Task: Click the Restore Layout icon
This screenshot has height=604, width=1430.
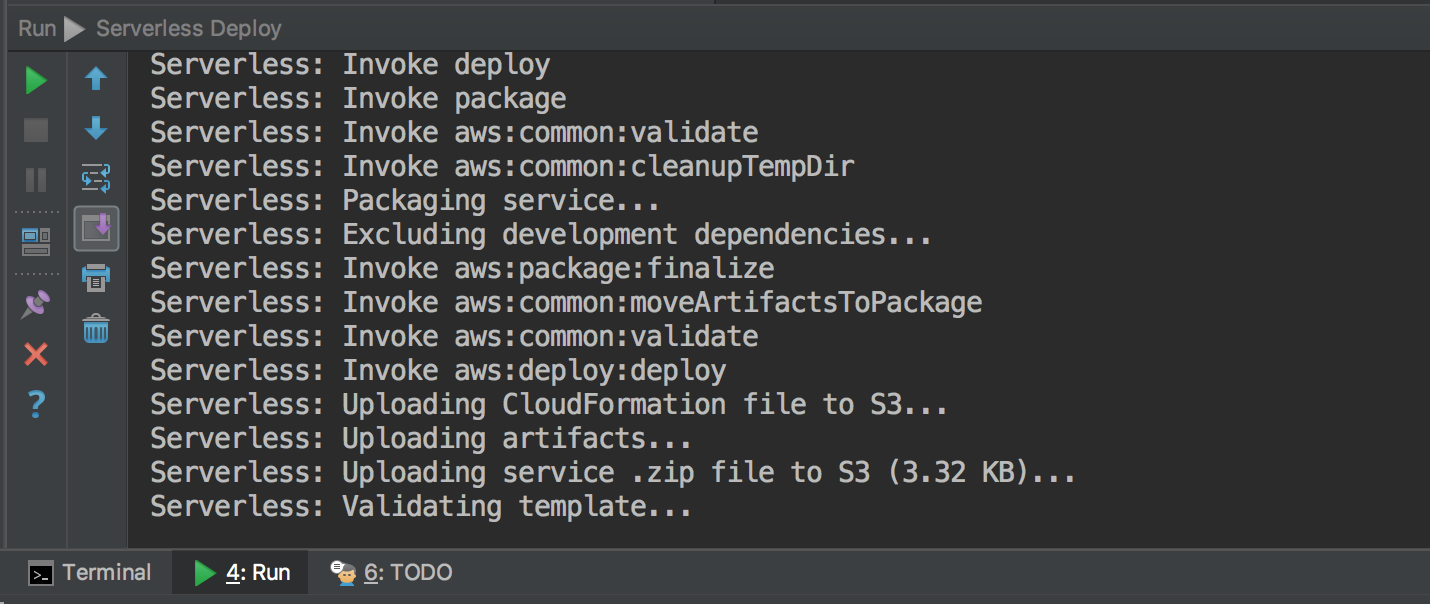Action: tap(36, 241)
